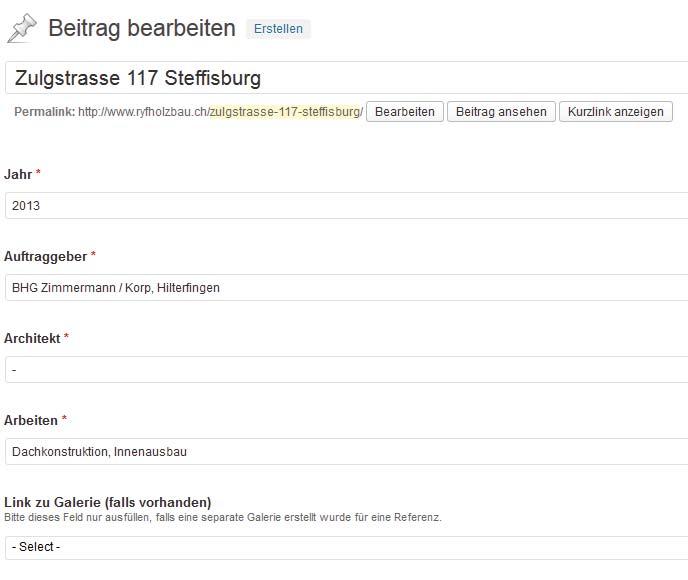Select the highlighted permalink slug zulgstrasse-117-steffisburg
The image size is (688, 580).
tap(285, 112)
